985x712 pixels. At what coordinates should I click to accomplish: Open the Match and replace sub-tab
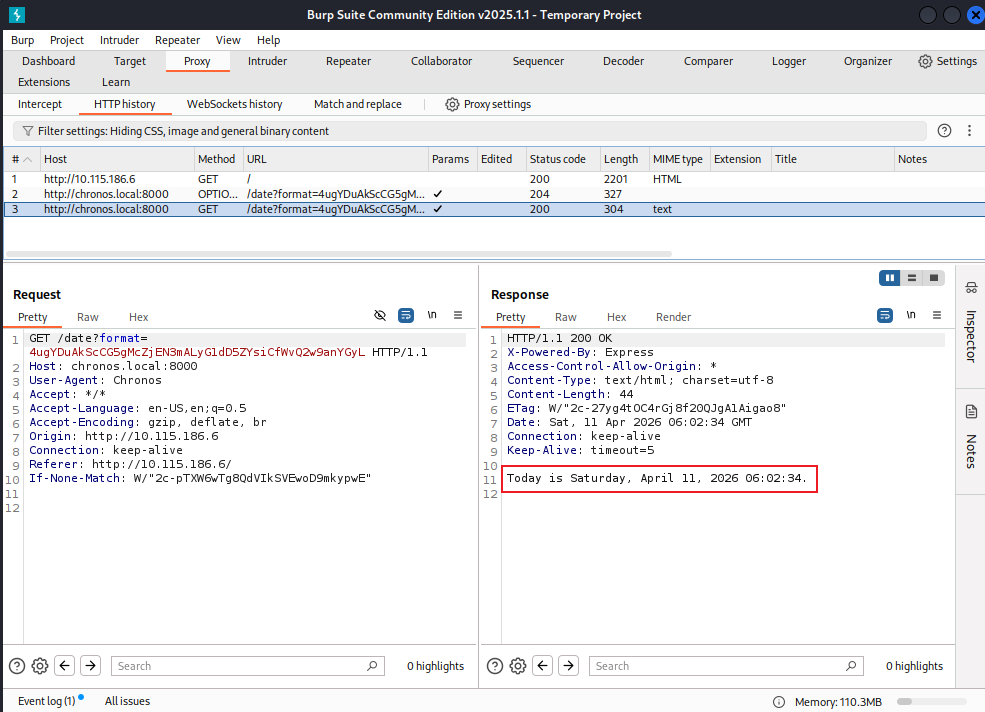click(357, 104)
